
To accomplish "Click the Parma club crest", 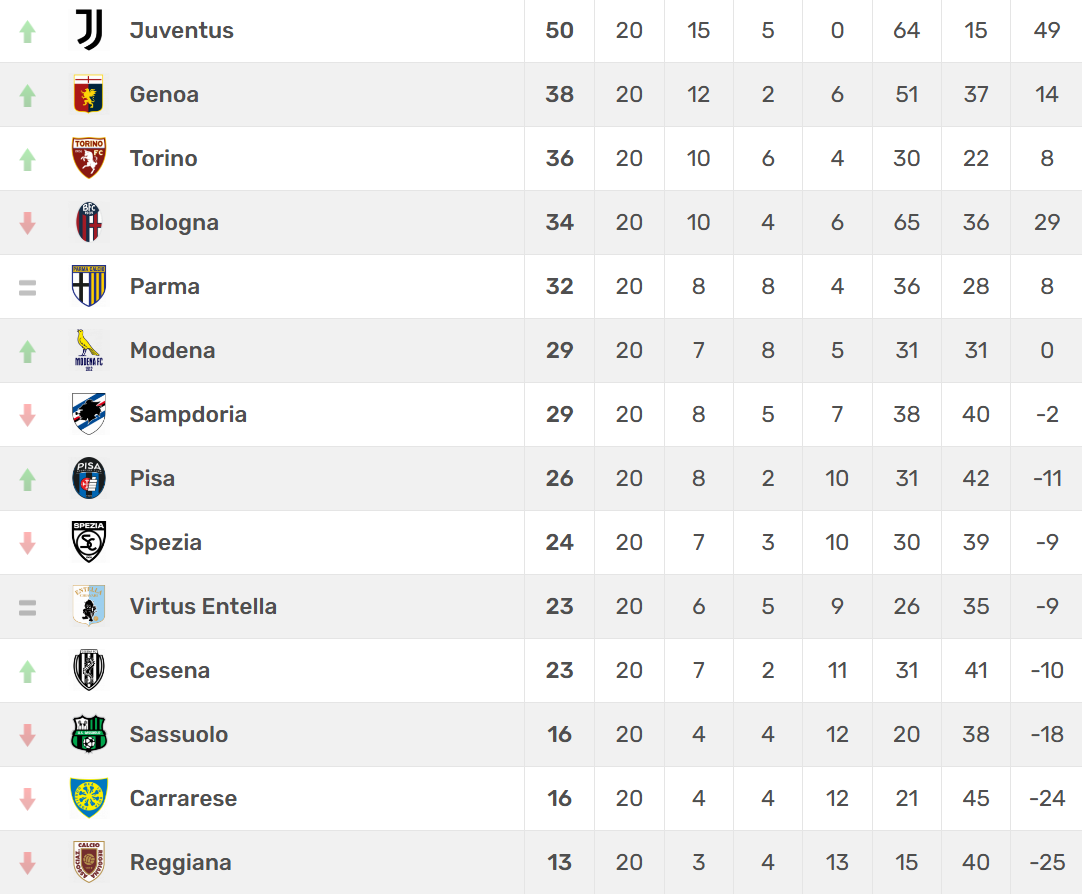I will (x=89, y=286).
